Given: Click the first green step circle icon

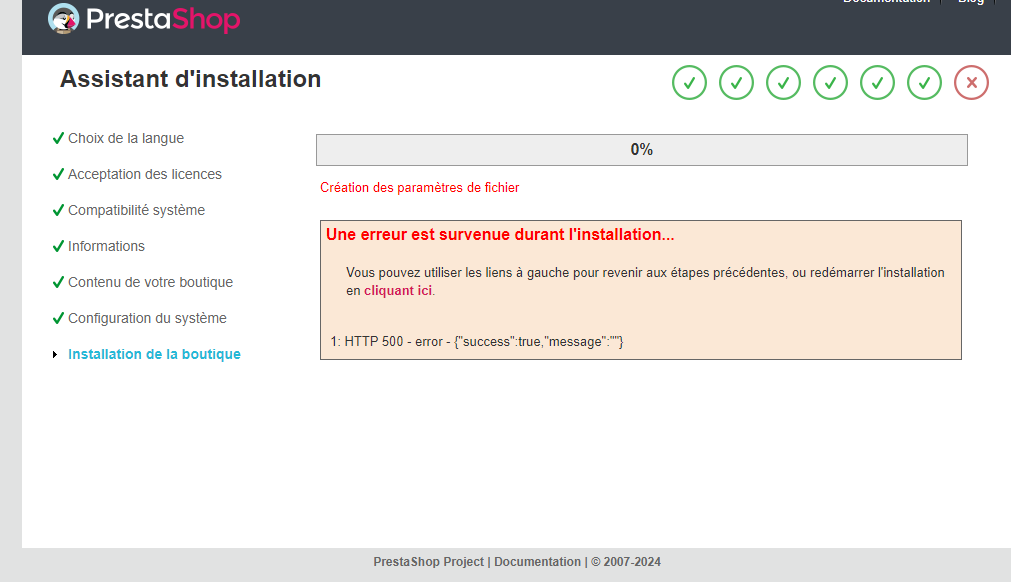Looking at the screenshot, I should coord(689,82).
